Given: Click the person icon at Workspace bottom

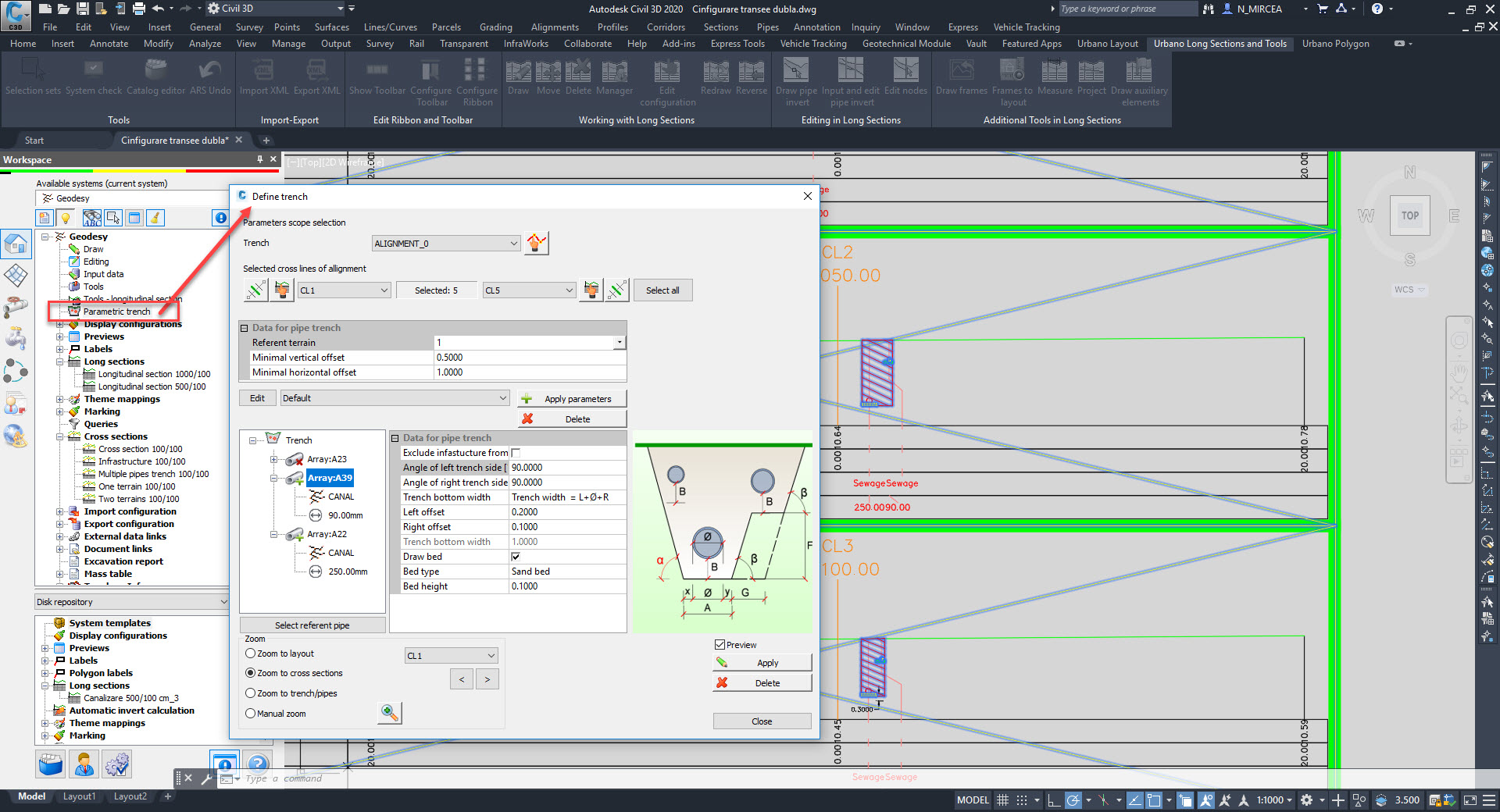Looking at the screenshot, I should 84,764.
